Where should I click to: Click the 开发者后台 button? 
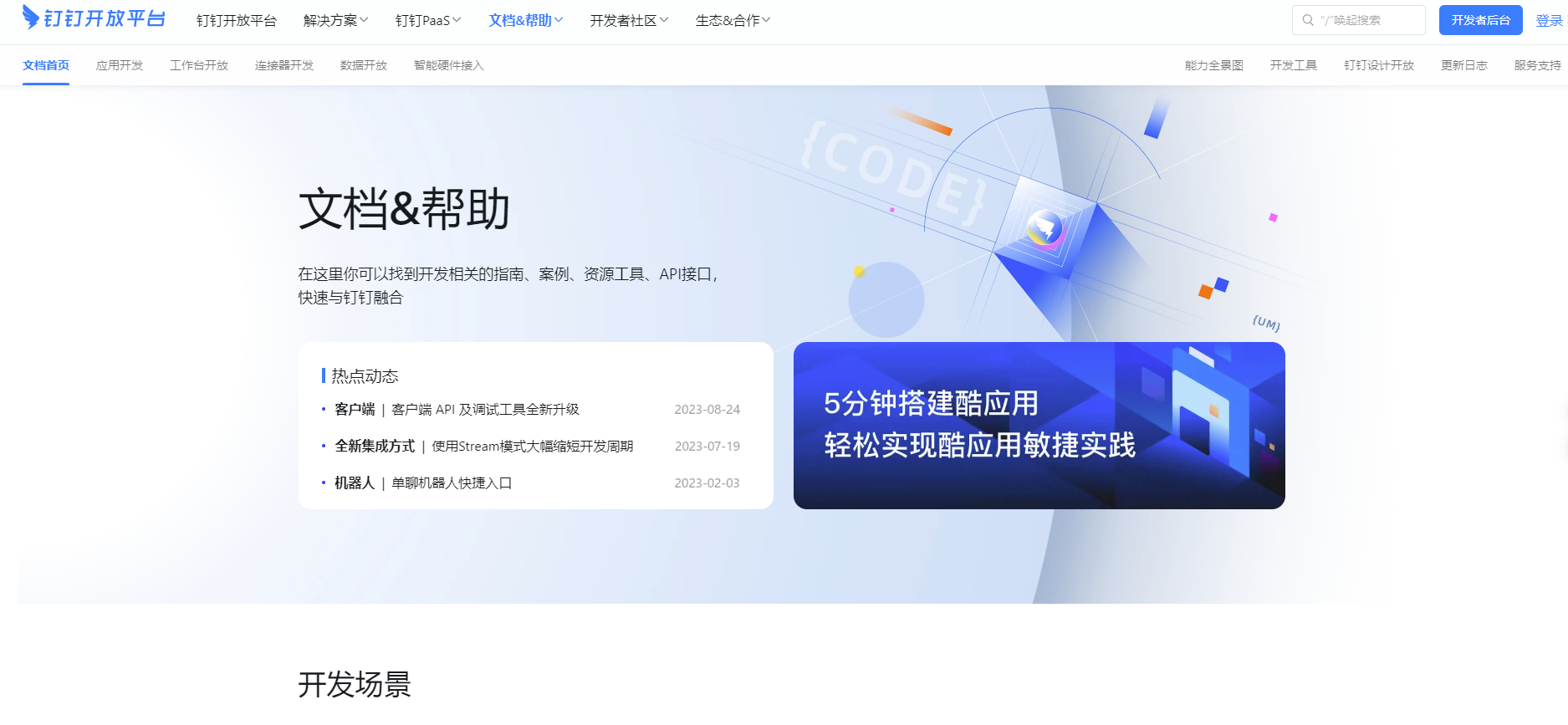[1481, 20]
